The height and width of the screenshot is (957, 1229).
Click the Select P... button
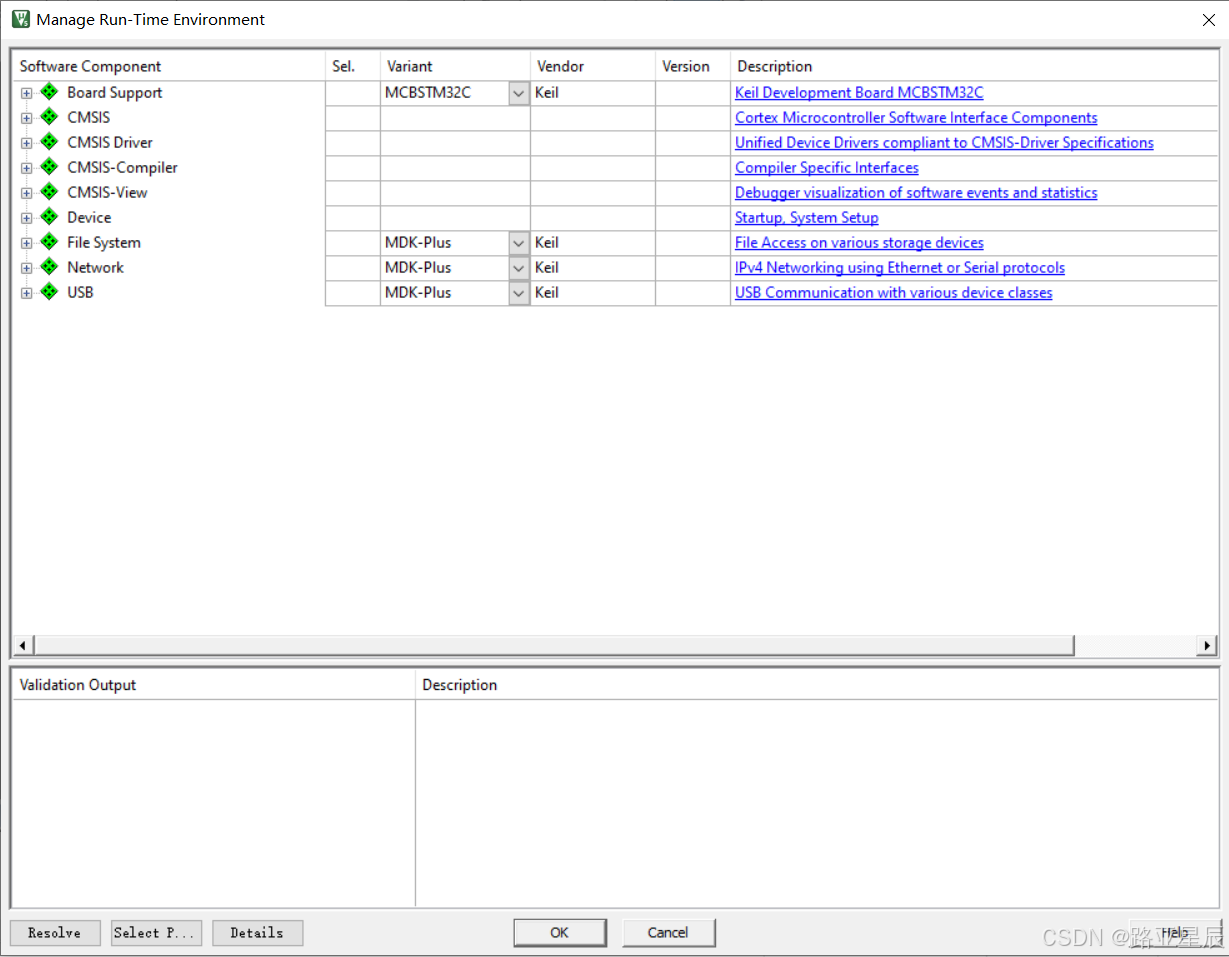point(156,933)
